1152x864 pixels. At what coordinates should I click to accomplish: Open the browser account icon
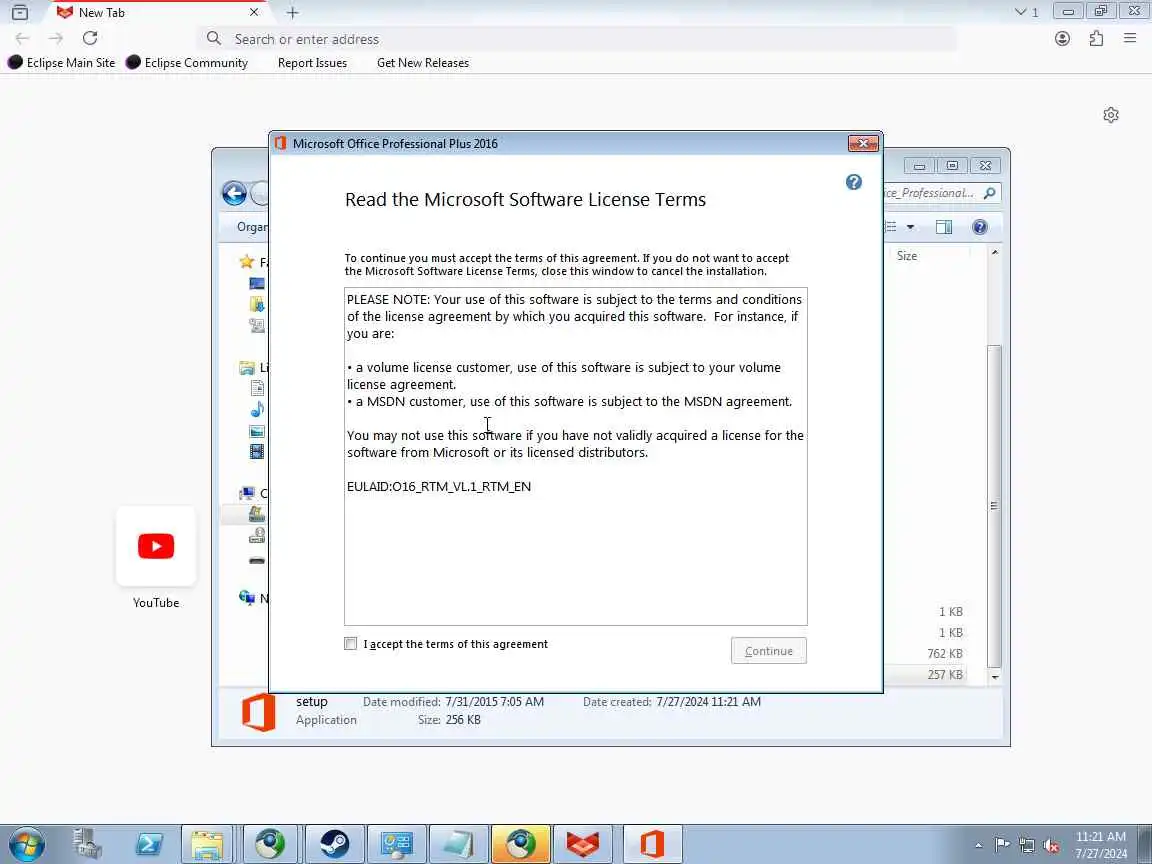pyautogui.click(x=1062, y=38)
